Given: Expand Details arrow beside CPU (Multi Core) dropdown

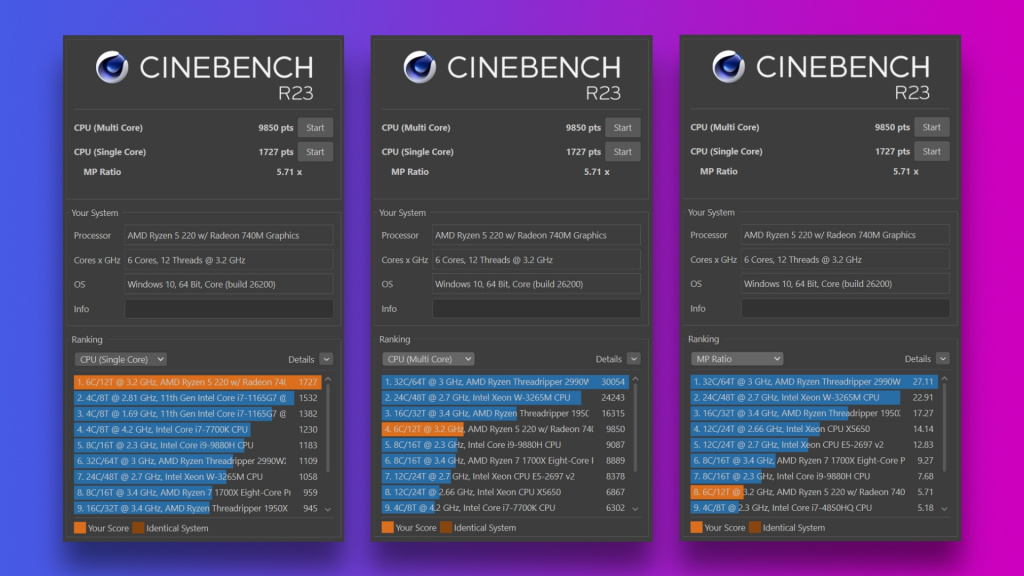Looking at the screenshot, I should point(635,359).
